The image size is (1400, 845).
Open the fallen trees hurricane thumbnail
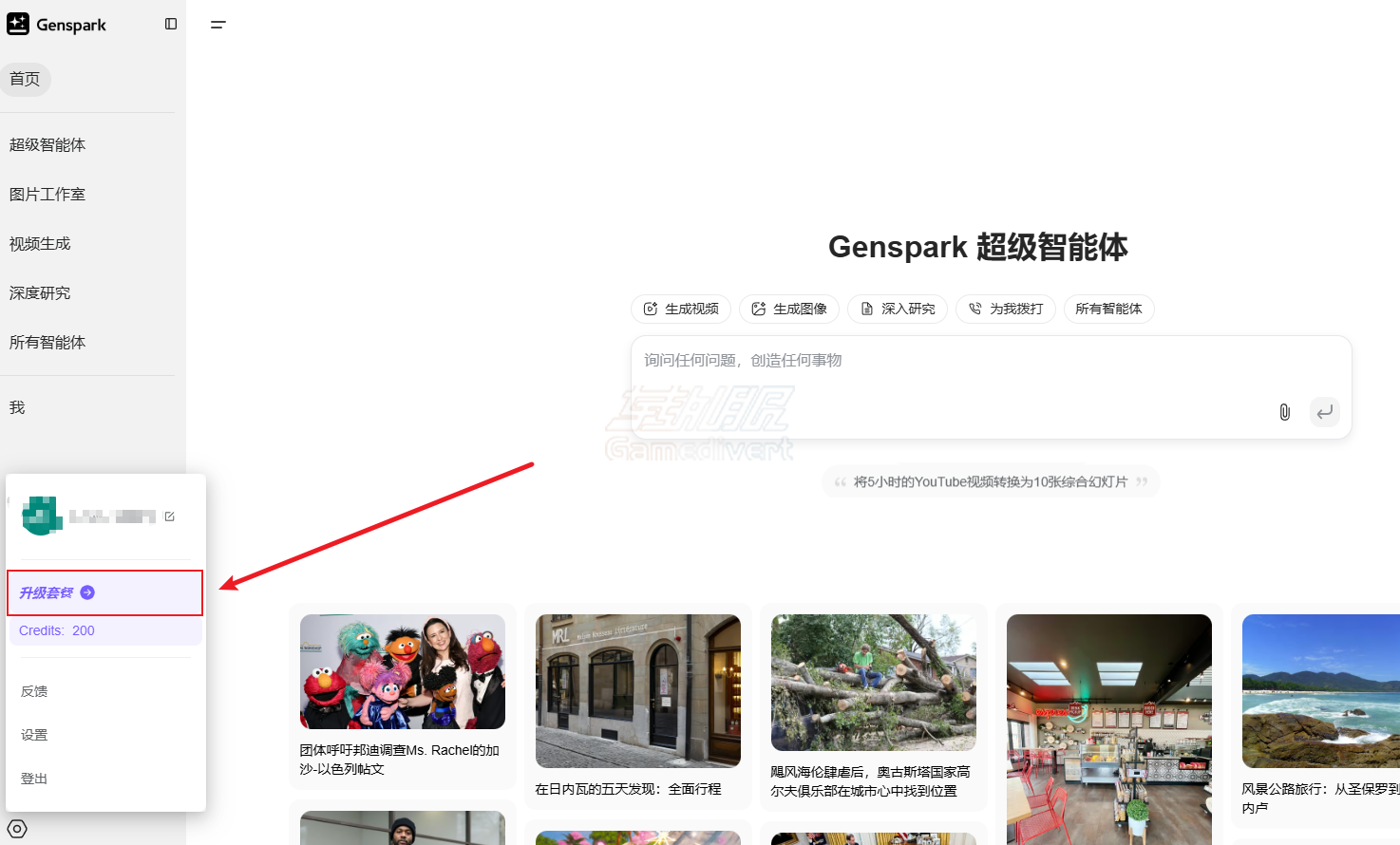click(874, 683)
